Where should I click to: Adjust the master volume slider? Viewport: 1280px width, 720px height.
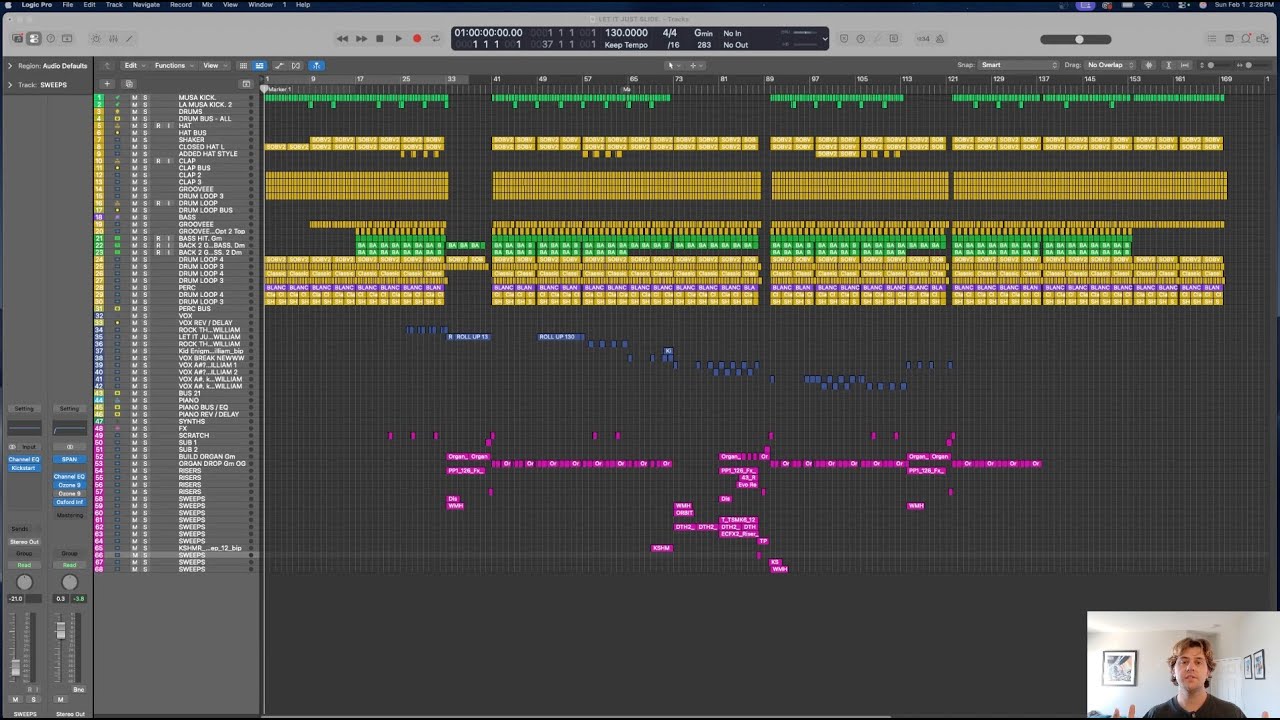pos(1075,39)
